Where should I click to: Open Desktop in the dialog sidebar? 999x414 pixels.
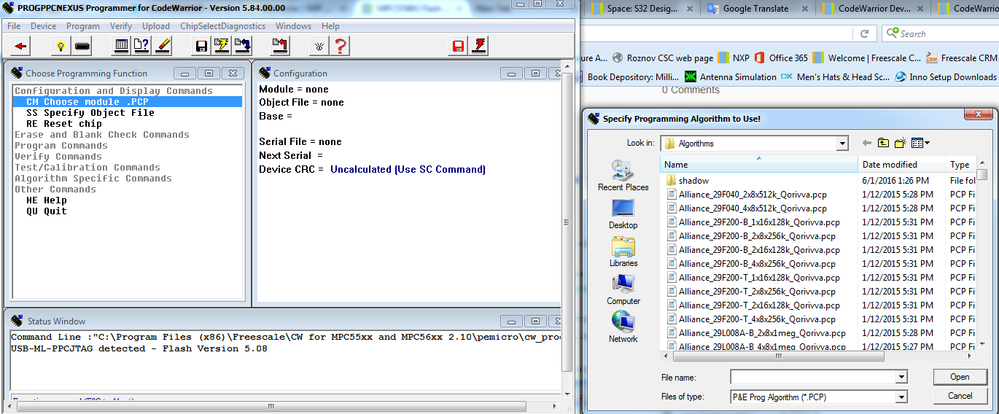pyautogui.click(x=623, y=214)
